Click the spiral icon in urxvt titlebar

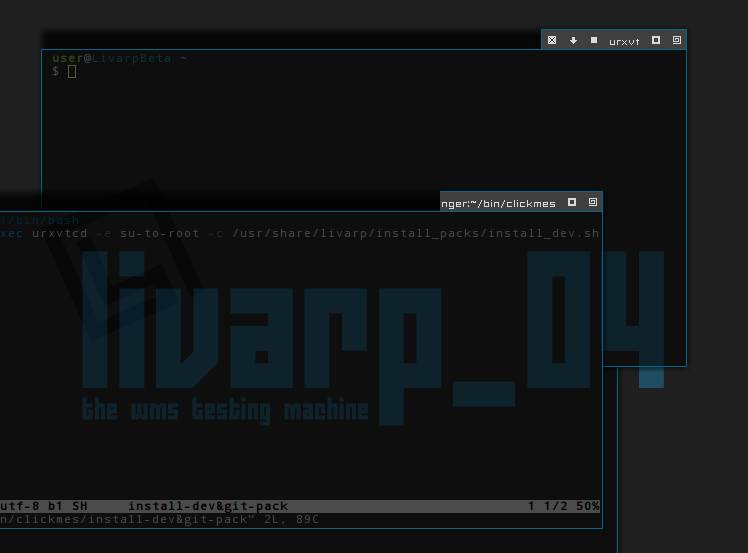[x=676, y=40]
